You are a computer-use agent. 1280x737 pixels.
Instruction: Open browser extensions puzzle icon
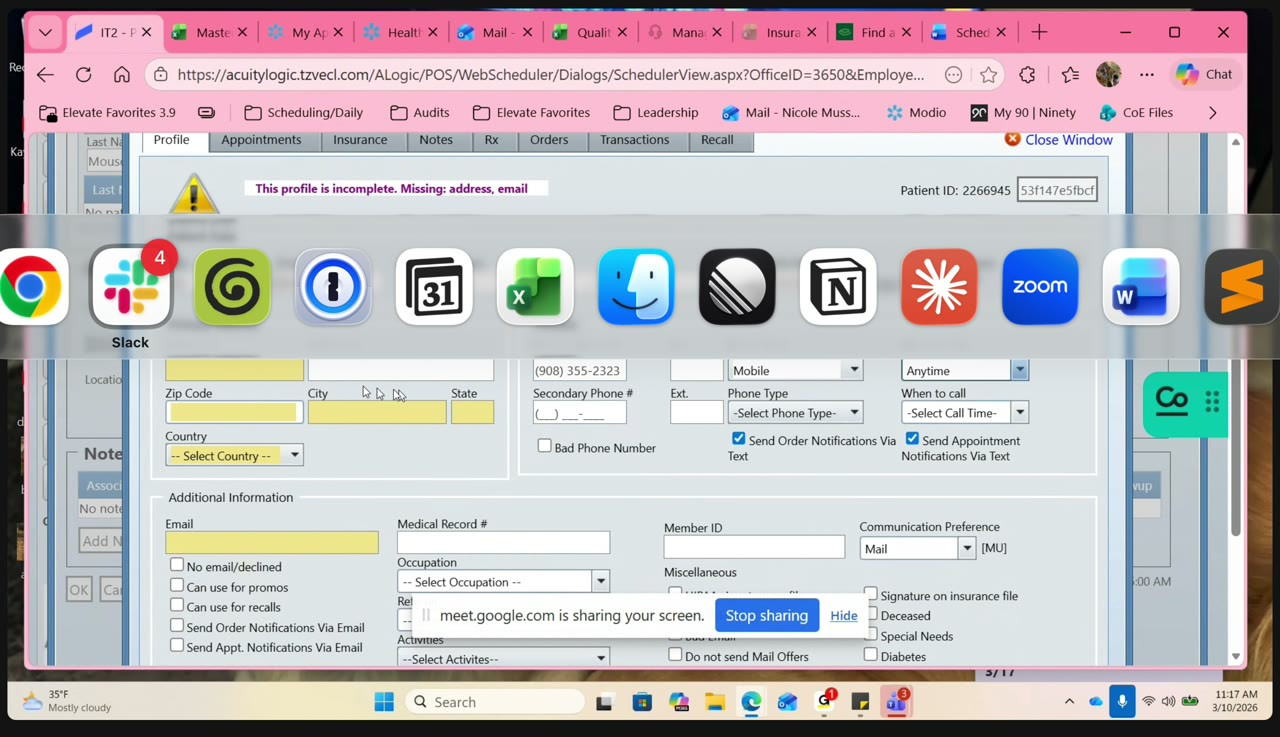click(1027, 74)
